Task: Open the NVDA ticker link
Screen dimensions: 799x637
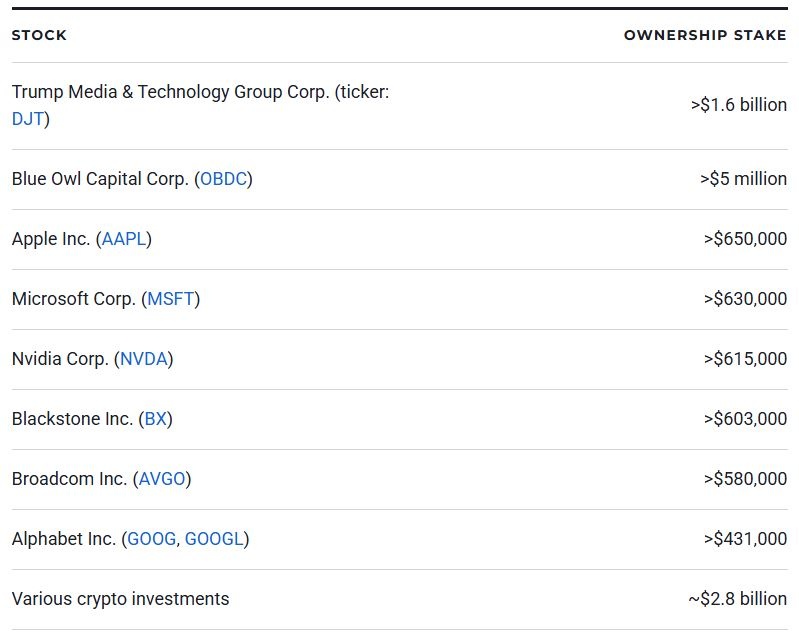Action: tap(143, 359)
